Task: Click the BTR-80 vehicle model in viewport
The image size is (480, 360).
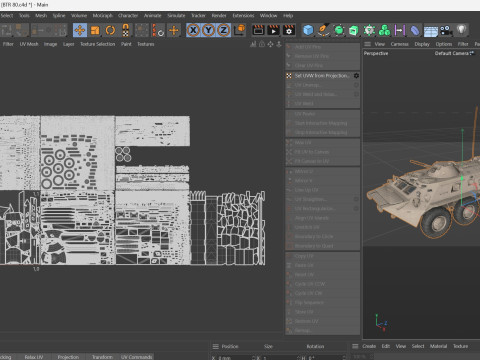Action: (x=430, y=194)
